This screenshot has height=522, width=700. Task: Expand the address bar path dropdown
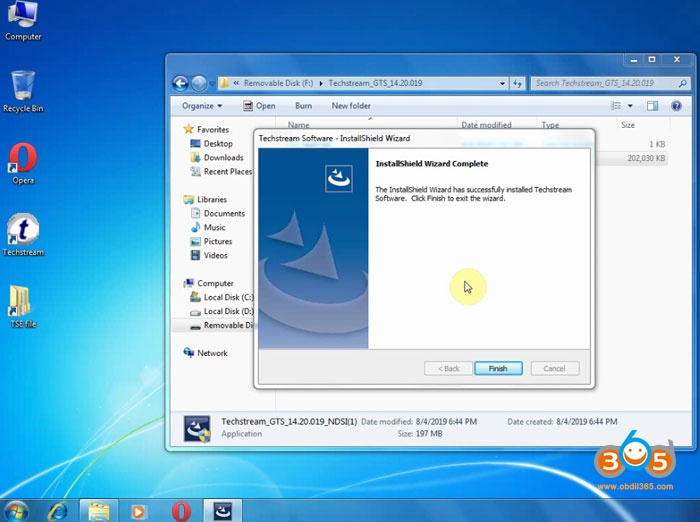coord(502,84)
